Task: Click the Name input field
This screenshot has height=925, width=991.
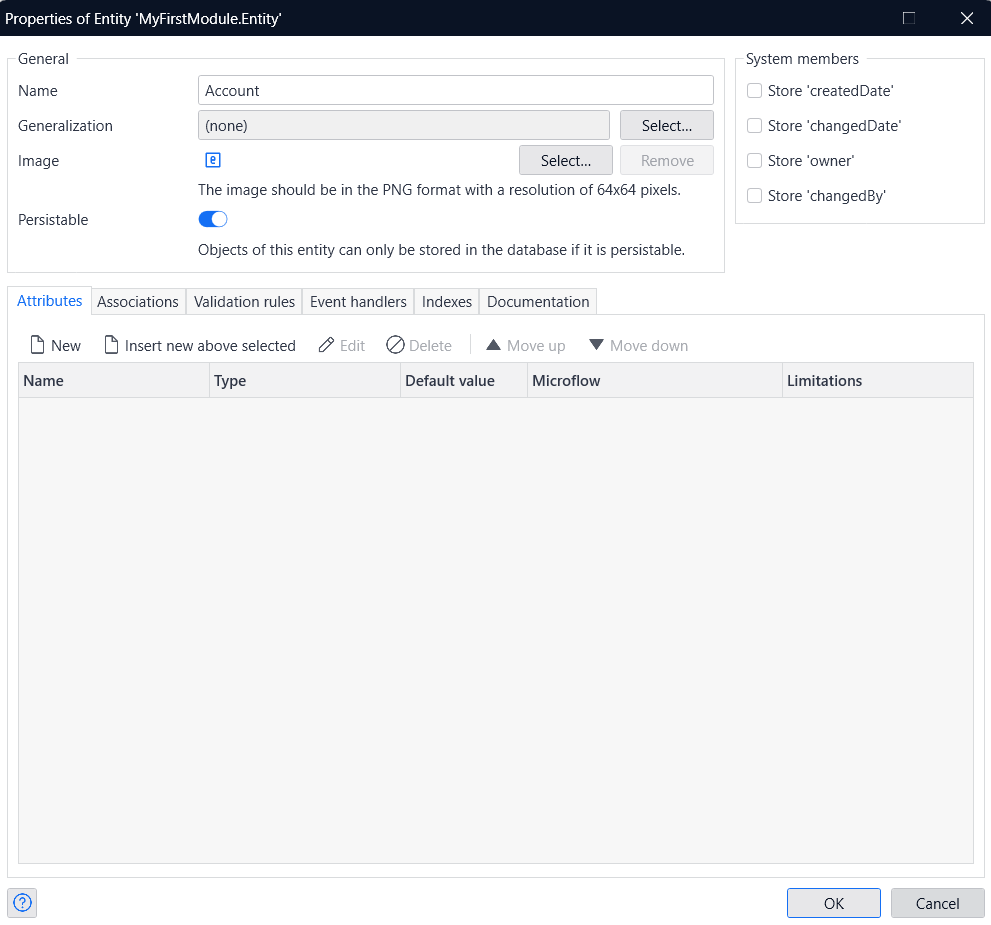Action: click(x=455, y=90)
